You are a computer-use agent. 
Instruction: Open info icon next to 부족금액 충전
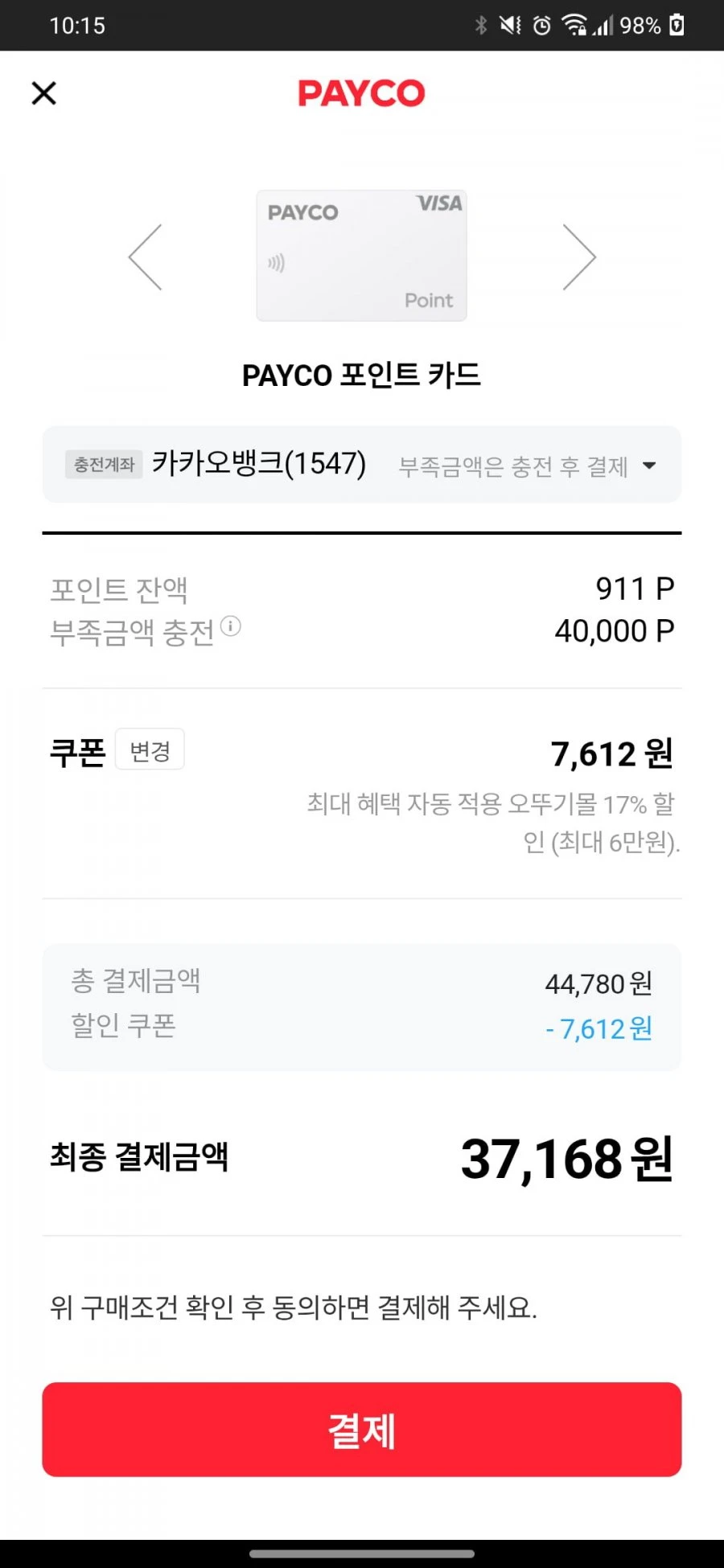231,626
